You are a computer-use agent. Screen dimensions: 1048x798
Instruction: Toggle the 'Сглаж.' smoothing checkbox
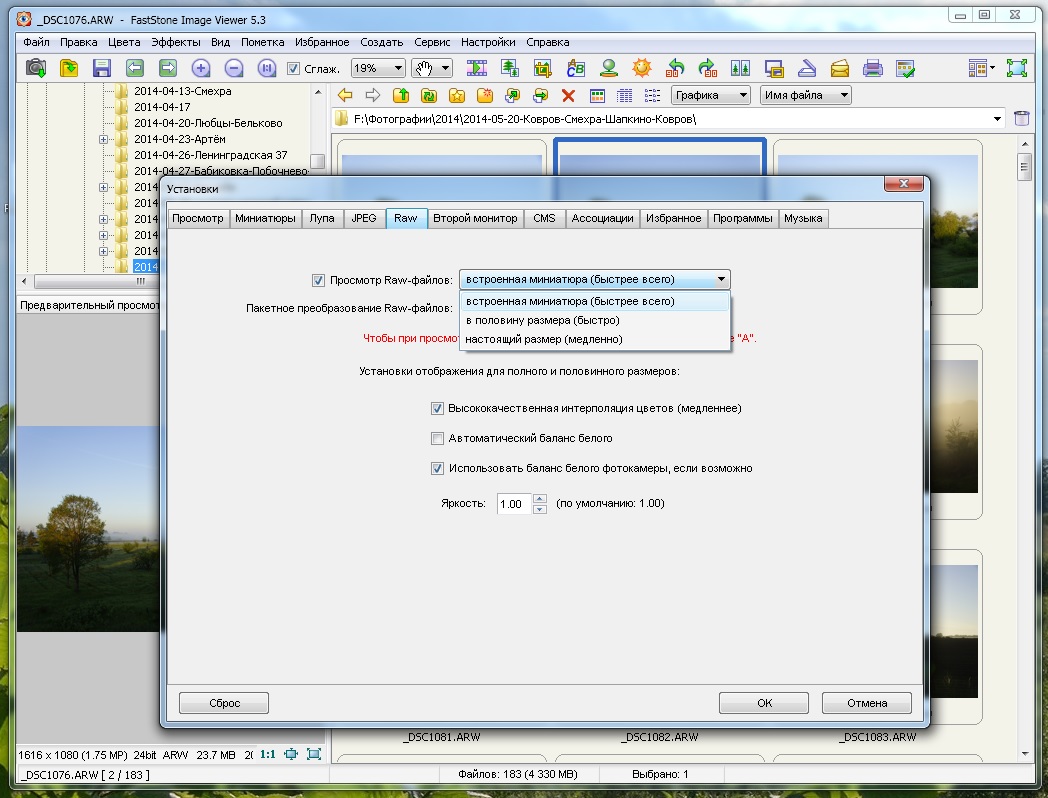pos(293,68)
